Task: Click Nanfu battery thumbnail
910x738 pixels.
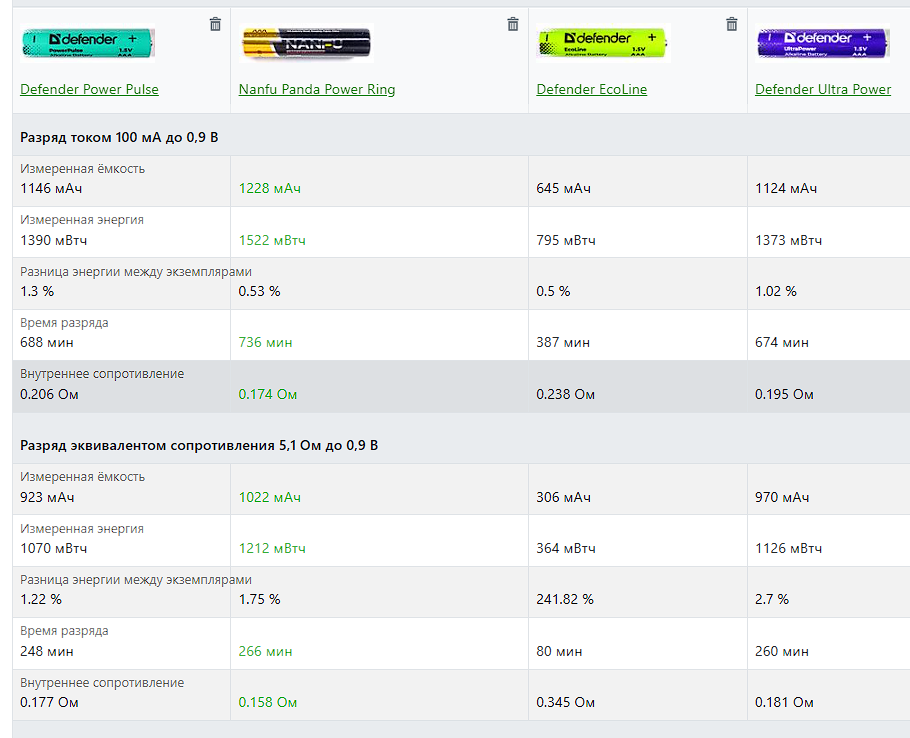Action: click(x=306, y=43)
